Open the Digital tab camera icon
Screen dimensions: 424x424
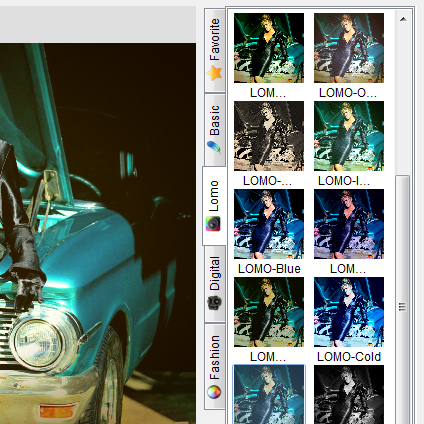click(x=215, y=302)
